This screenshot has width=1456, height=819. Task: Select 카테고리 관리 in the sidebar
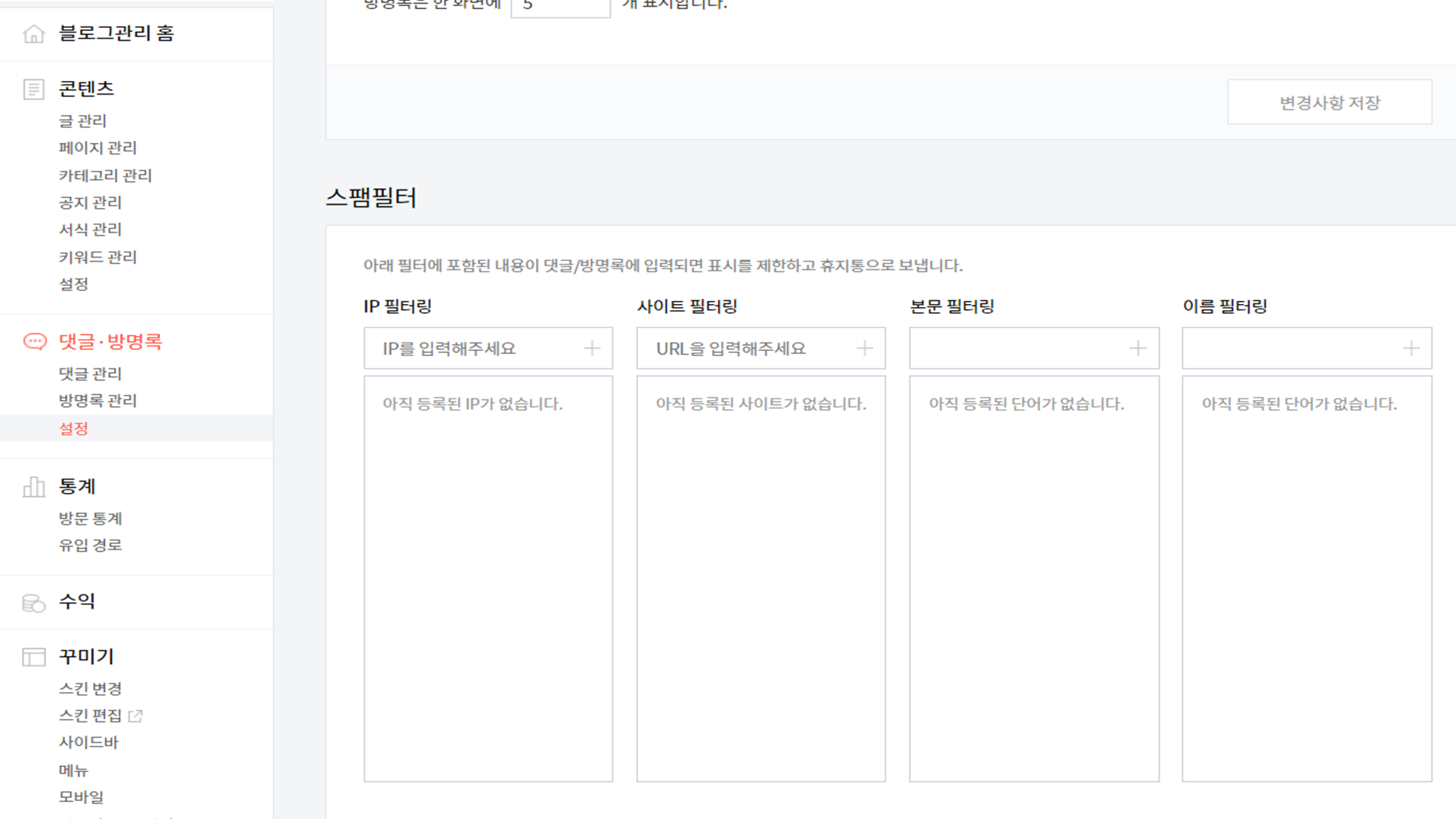tap(105, 175)
